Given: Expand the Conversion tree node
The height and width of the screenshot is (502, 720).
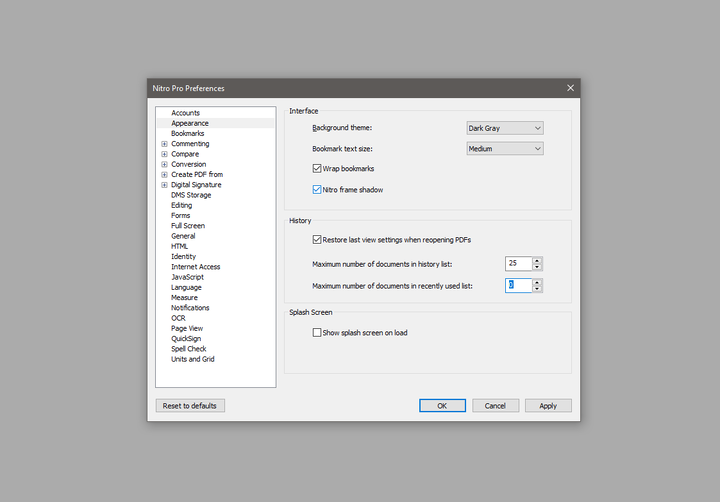Looking at the screenshot, I should tap(164, 164).
